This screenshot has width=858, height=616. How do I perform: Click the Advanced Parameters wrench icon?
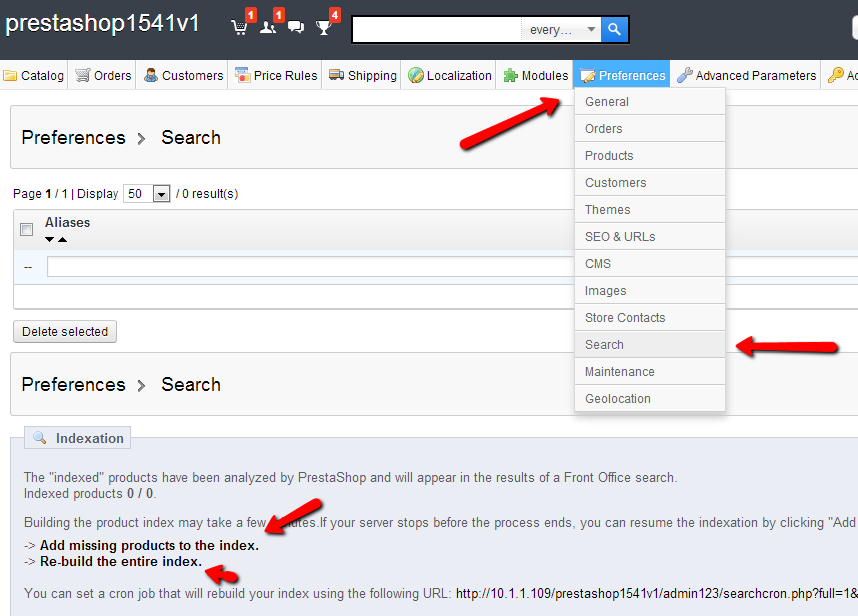pos(685,75)
